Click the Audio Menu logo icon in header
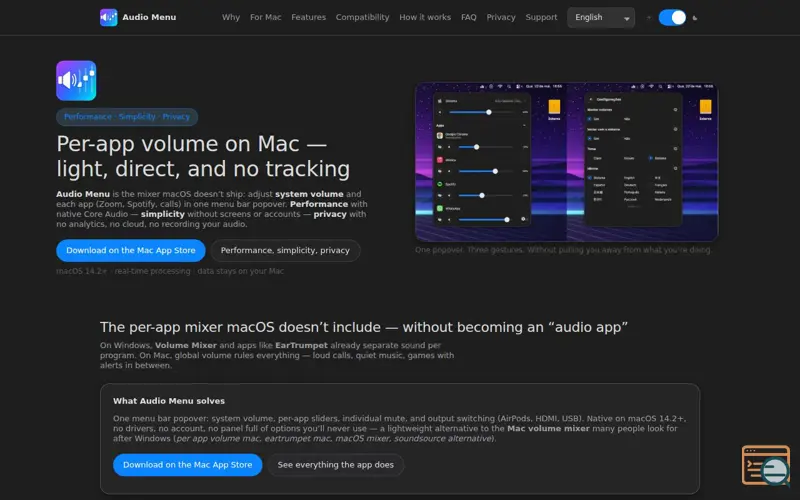Viewport: 800px width, 500px height. click(x=108, y=17)
